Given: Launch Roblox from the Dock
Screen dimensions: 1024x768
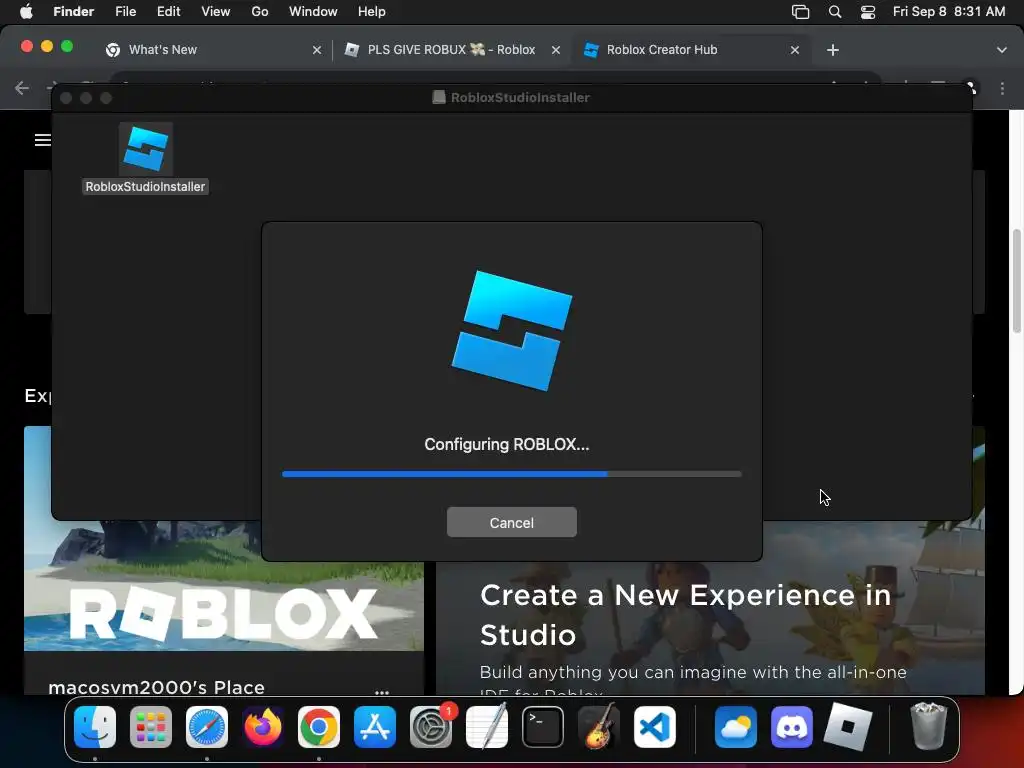Looking at the screenshot, I should pyautogui.click(x=848, y=727).
